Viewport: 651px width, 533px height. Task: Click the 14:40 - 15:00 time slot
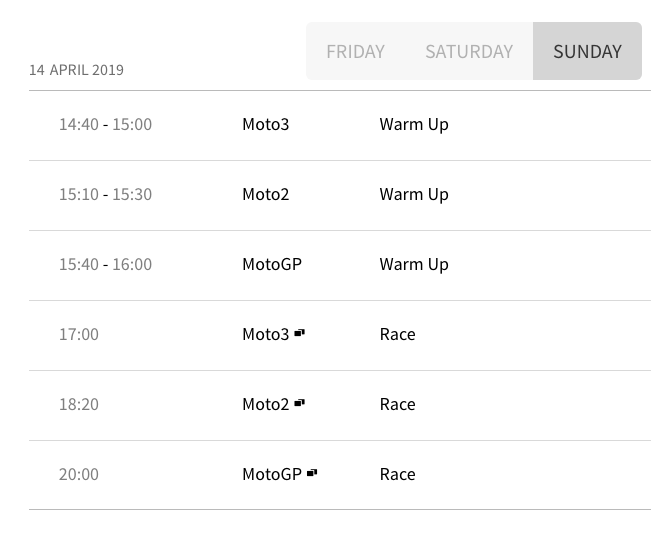click(105, 125)
